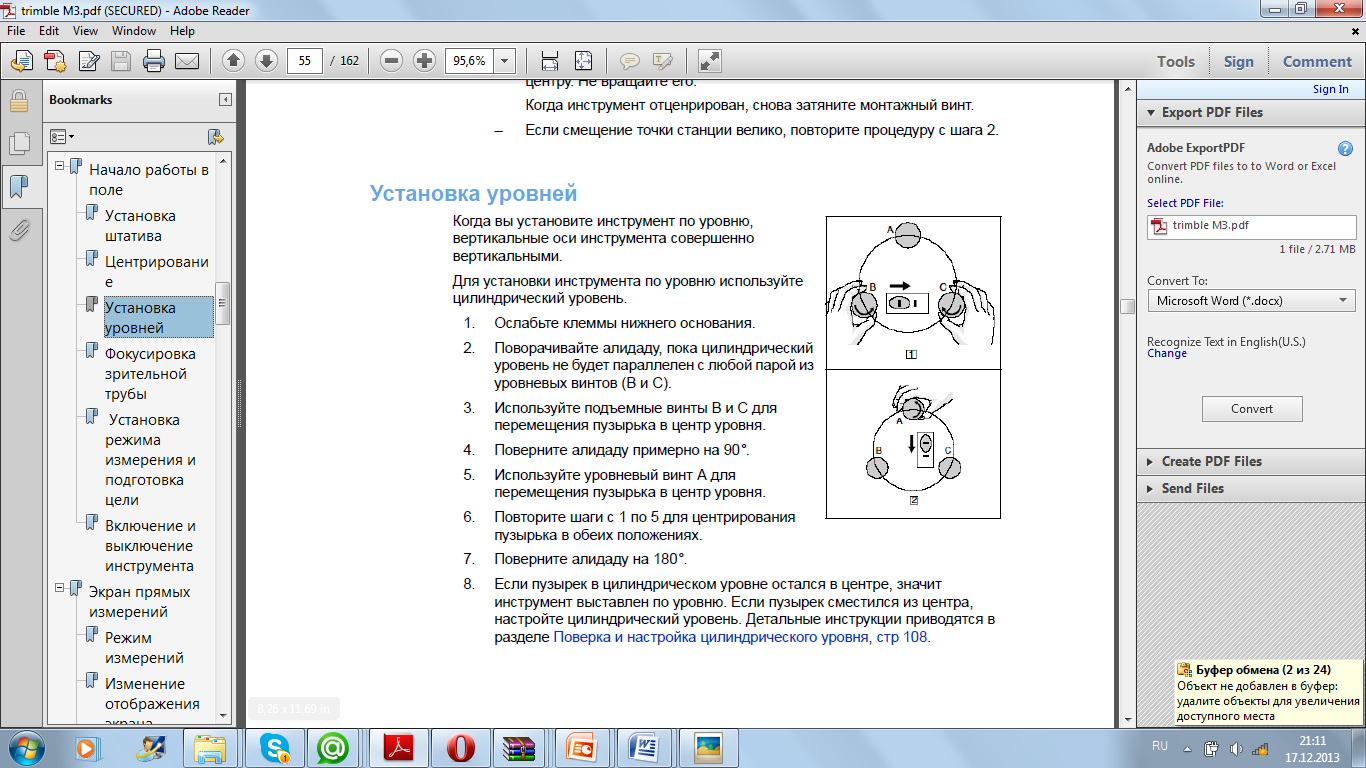Click the document vertical scrollbar thumb
The image size is (1366, 768).
pos(1126,307)
